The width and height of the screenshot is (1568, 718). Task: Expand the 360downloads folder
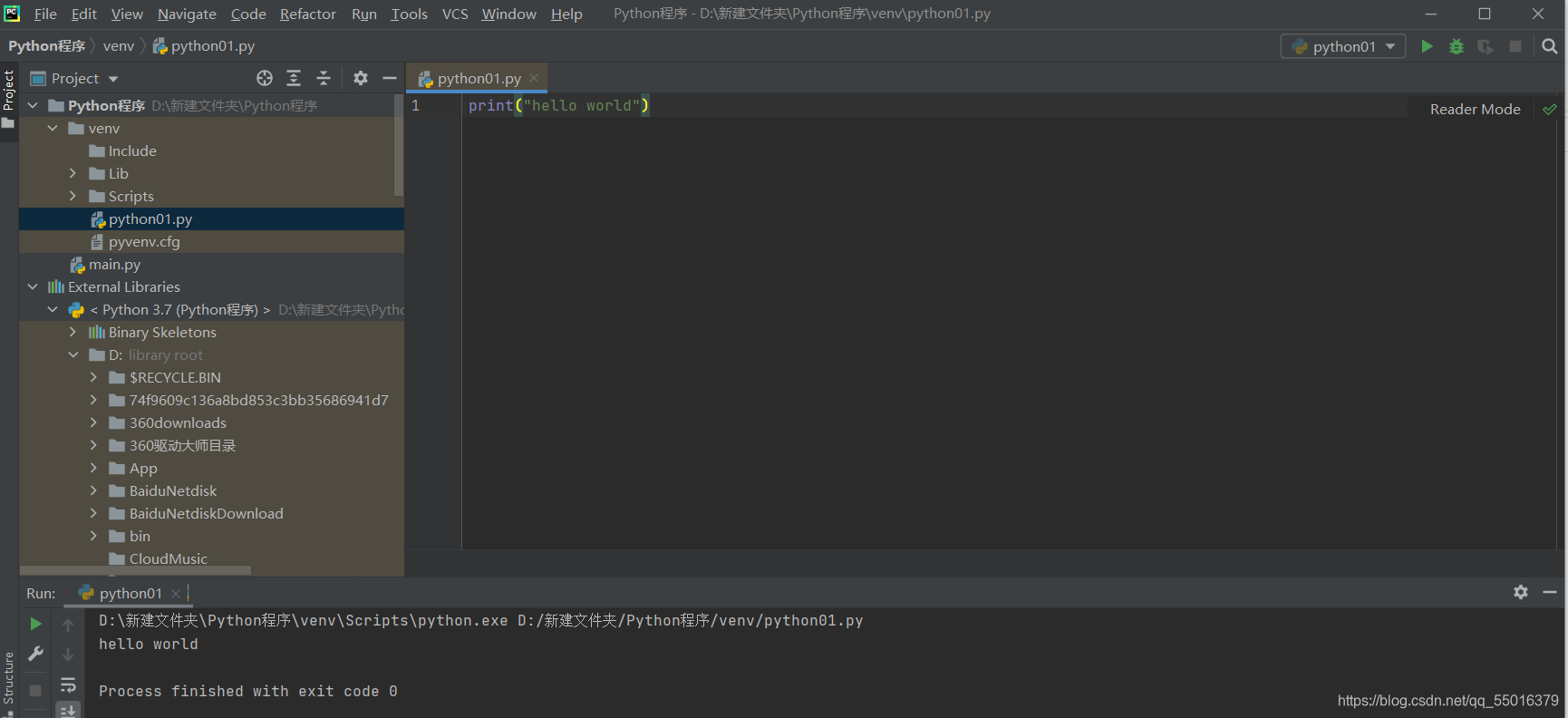(x=93, y=422)
